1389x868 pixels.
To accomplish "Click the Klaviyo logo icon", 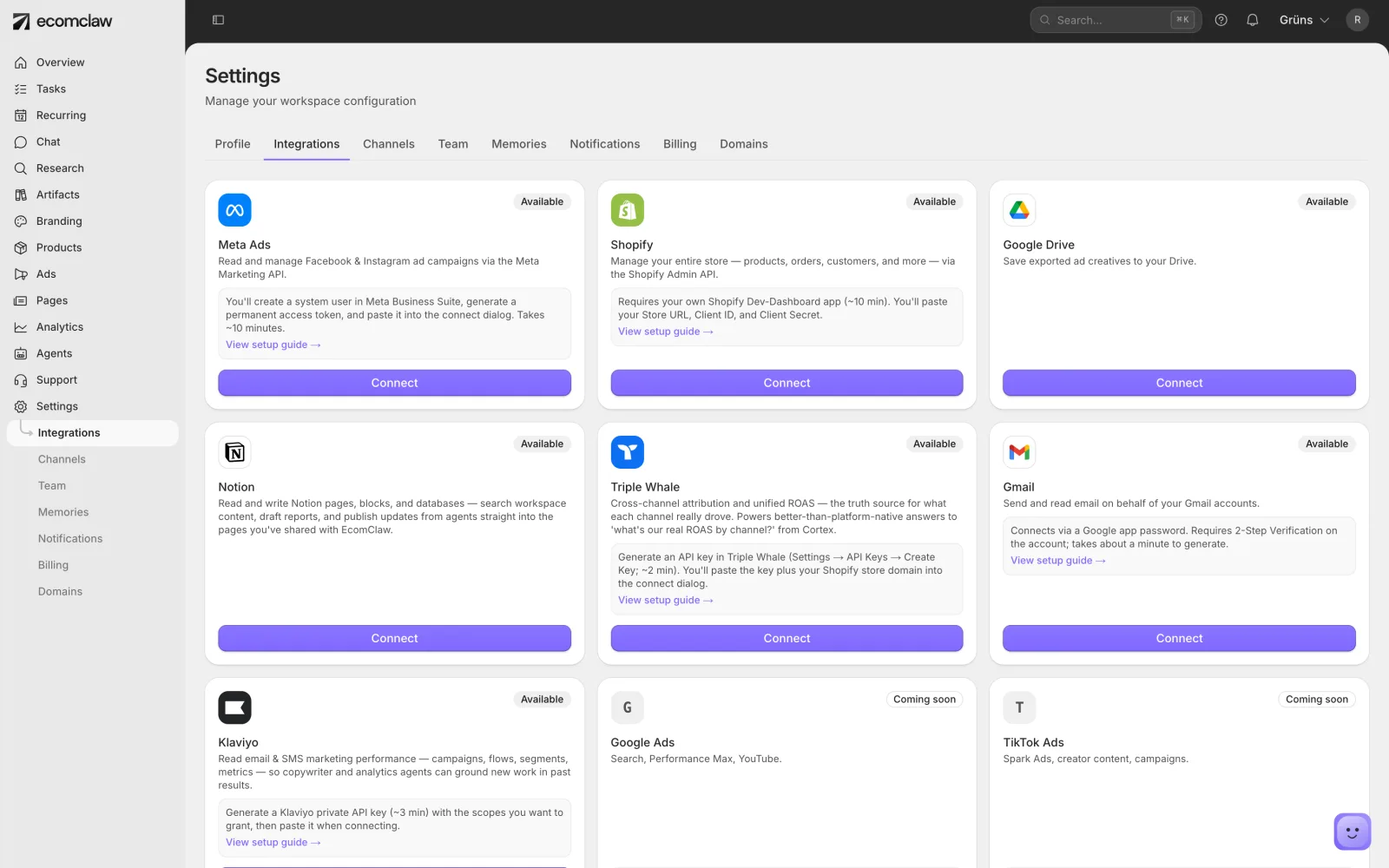I will [x=234, y=707].
